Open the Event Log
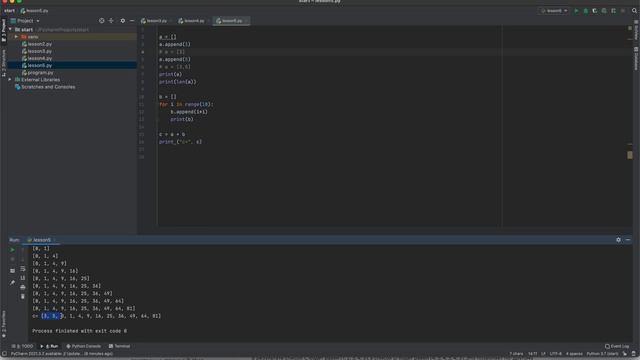 617,346
